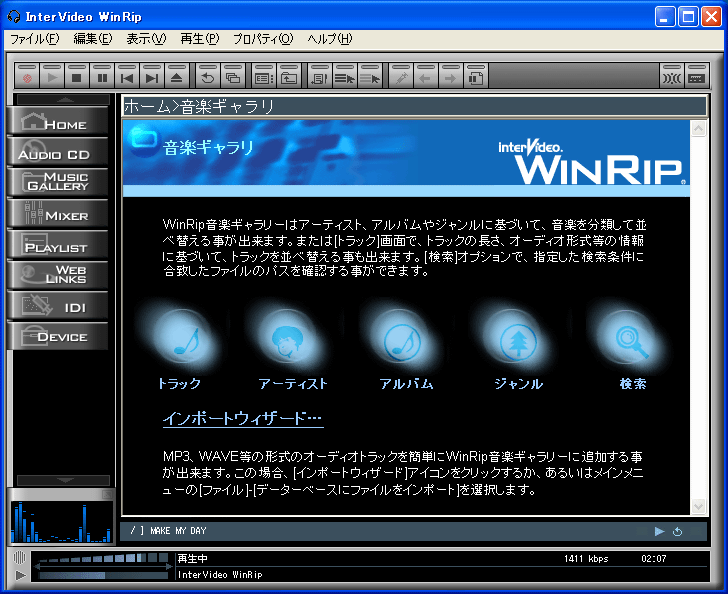The width and height of the screenshot is (728, 594).
Task: Click the page layout toolbar icon
Action: tap(475, 76)
